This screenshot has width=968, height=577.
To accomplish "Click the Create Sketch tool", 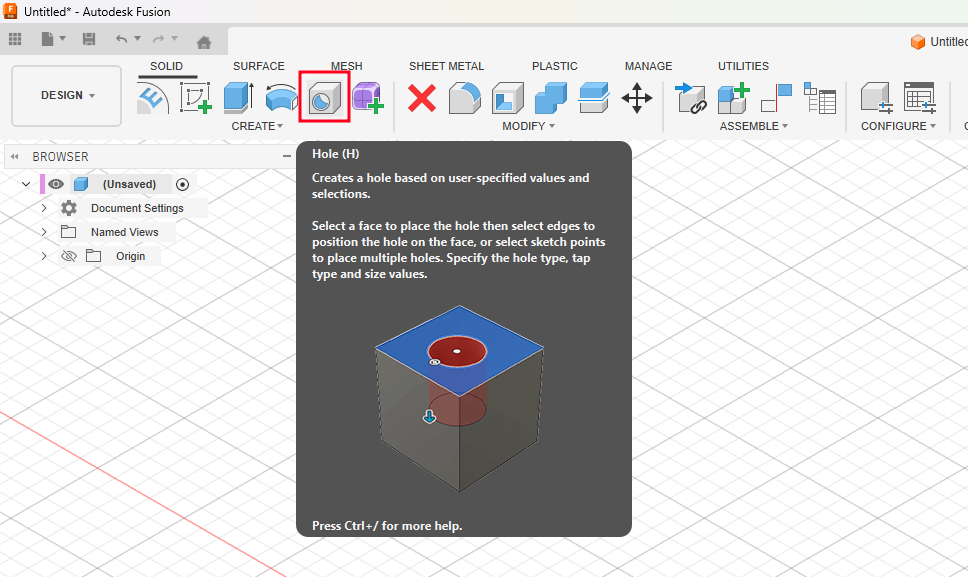I will [x=196, y=98].
